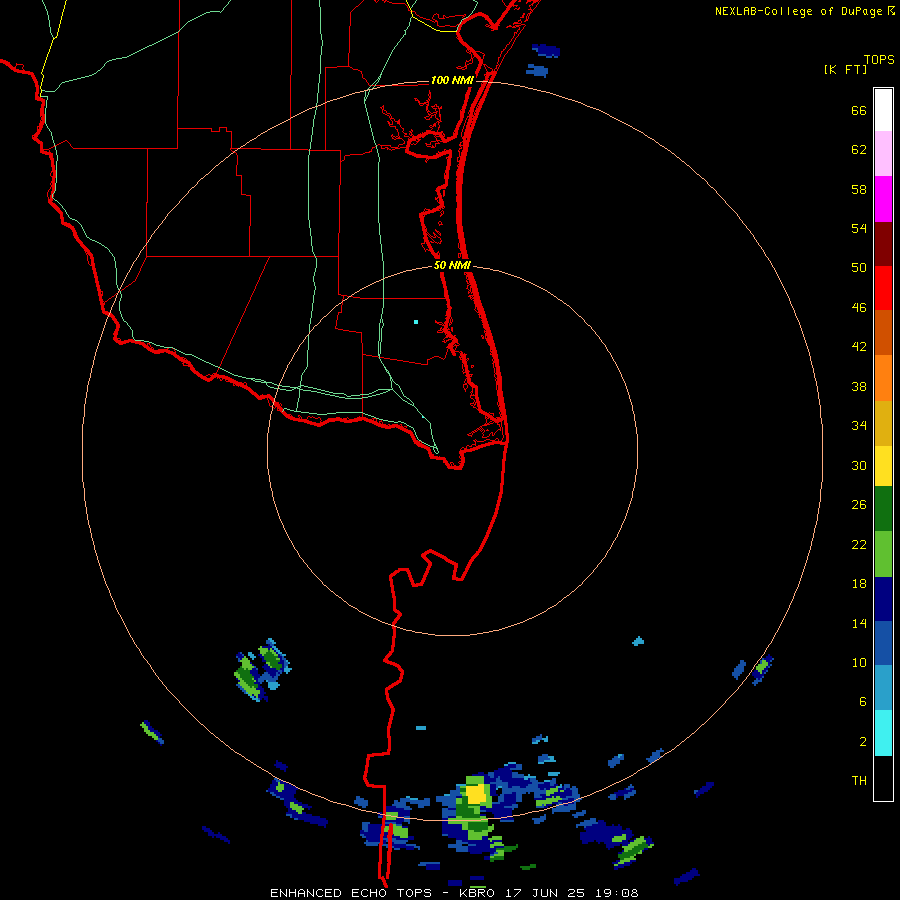
Task: Click the yellow 30 kft legend swatch
Action: click(x=883, y=466)
